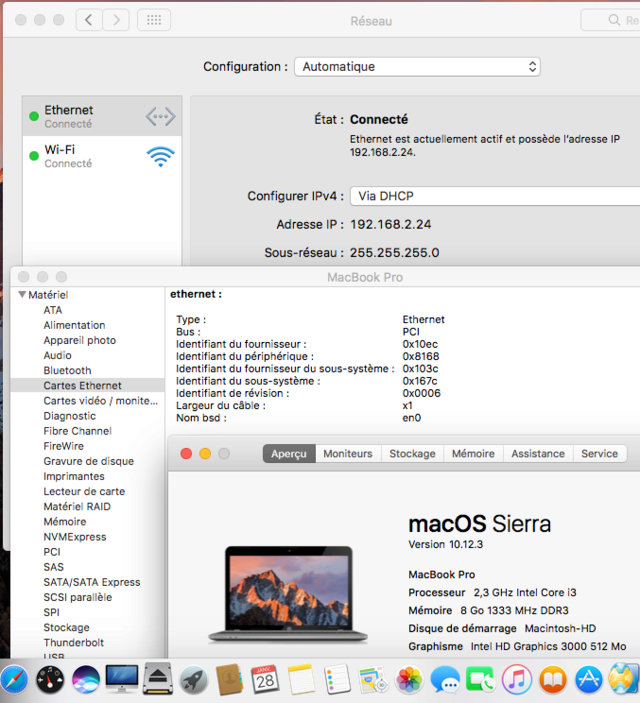Switch to the Moniteurs tab
The height and width of the screenshot is (703, 640).
(x=348, y=454)
